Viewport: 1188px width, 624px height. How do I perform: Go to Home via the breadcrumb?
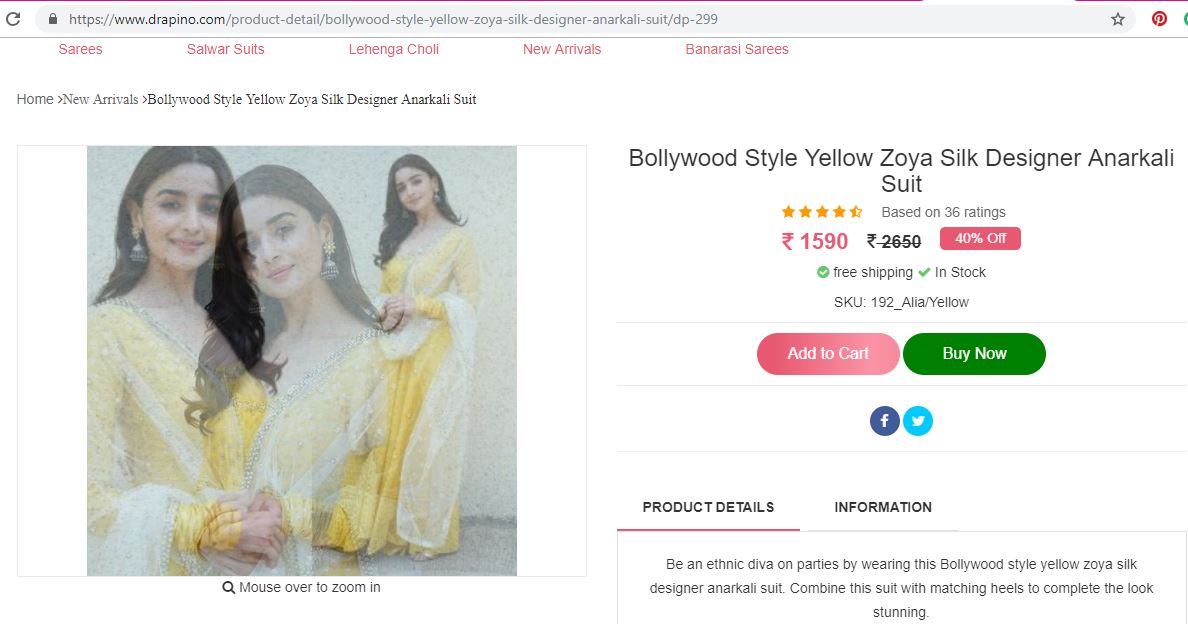35,99
